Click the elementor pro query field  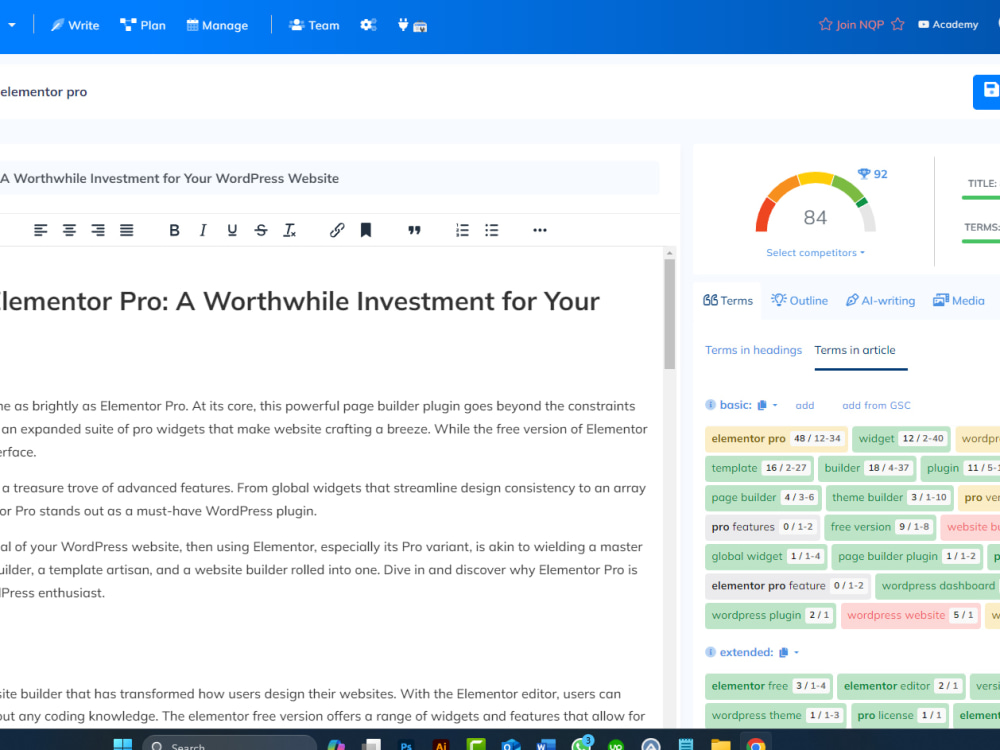coord(43,92)
